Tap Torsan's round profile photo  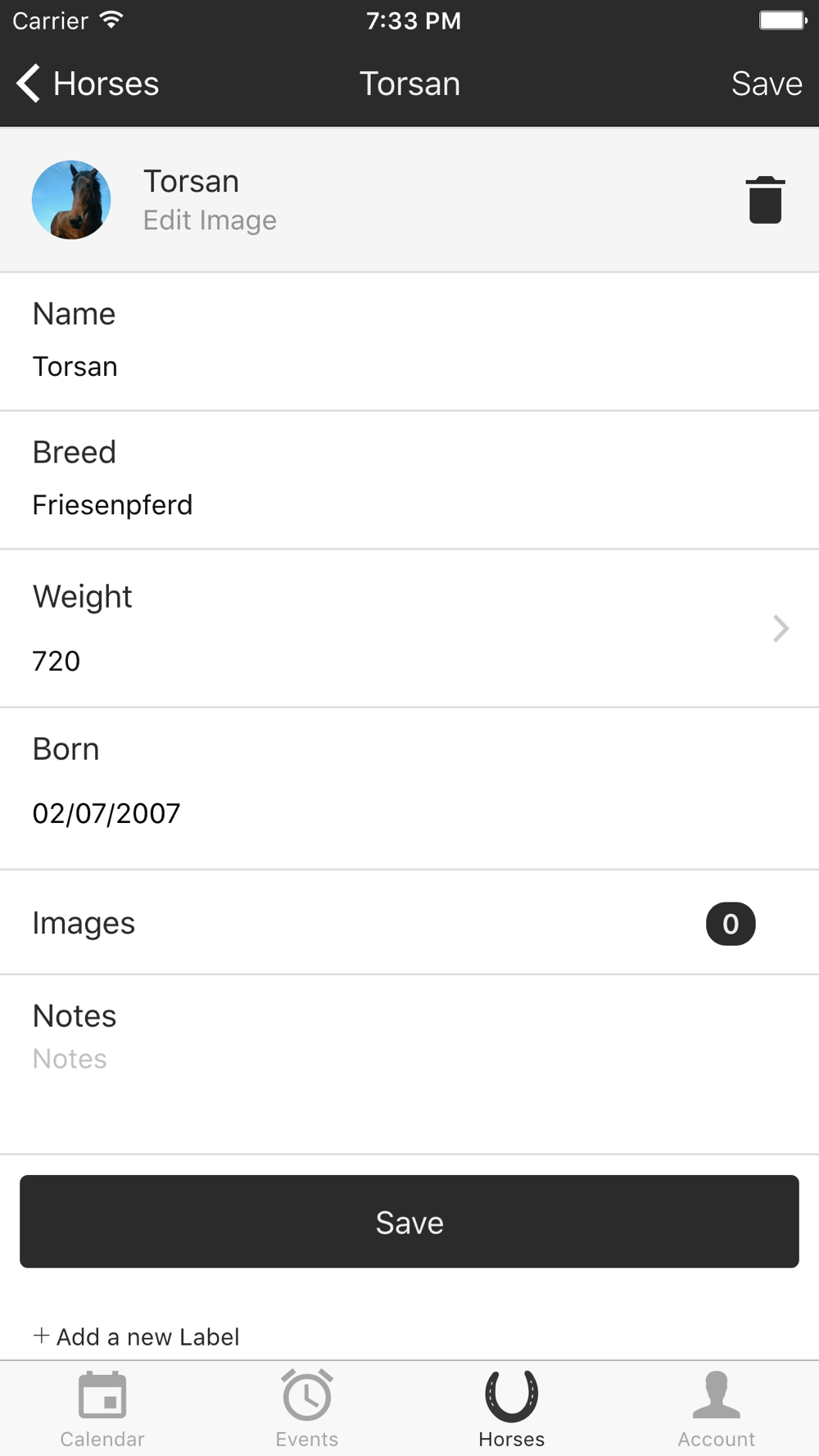tap(71, 200)
